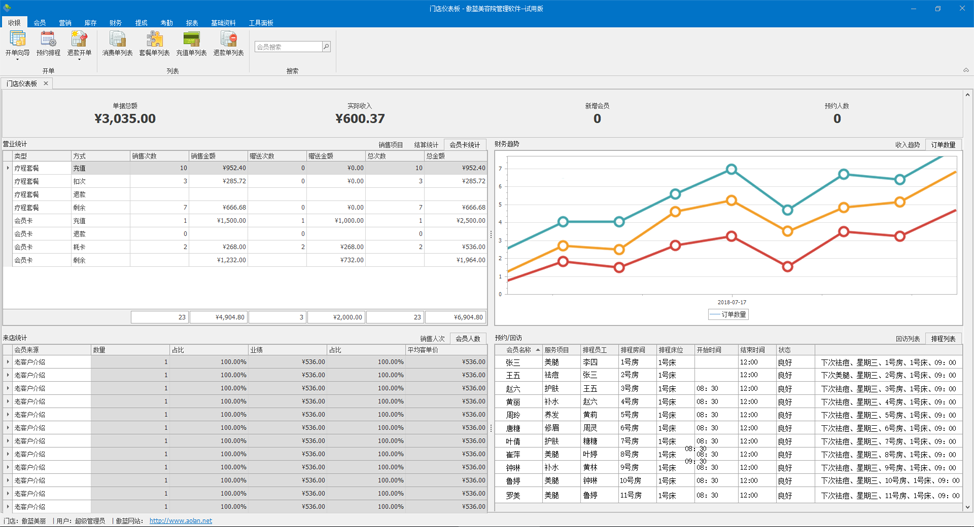974x527 pixels.
Task: Collapse the ribbon using the chevron arrow
Action: pyautogui.click(x=965, y=71)
